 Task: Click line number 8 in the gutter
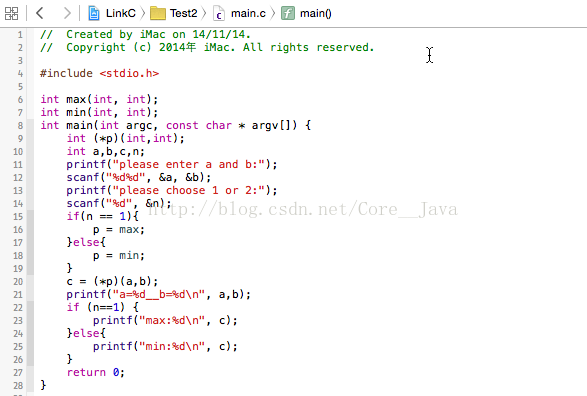pyautogui.click(x=20, y=125)
